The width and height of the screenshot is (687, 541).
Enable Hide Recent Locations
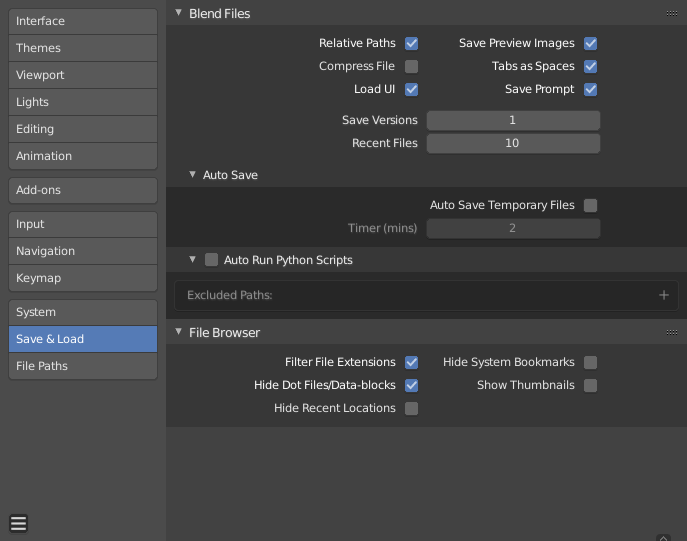tap(411, 408)
